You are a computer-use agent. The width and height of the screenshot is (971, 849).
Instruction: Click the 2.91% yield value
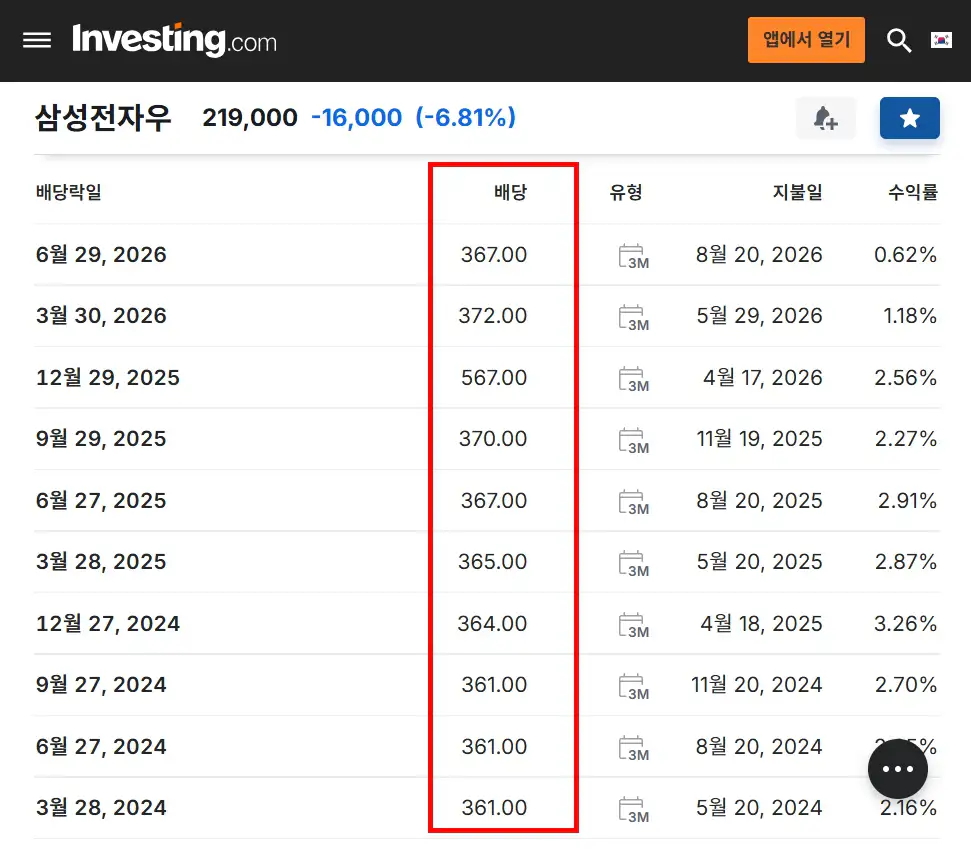pos(907,500)
